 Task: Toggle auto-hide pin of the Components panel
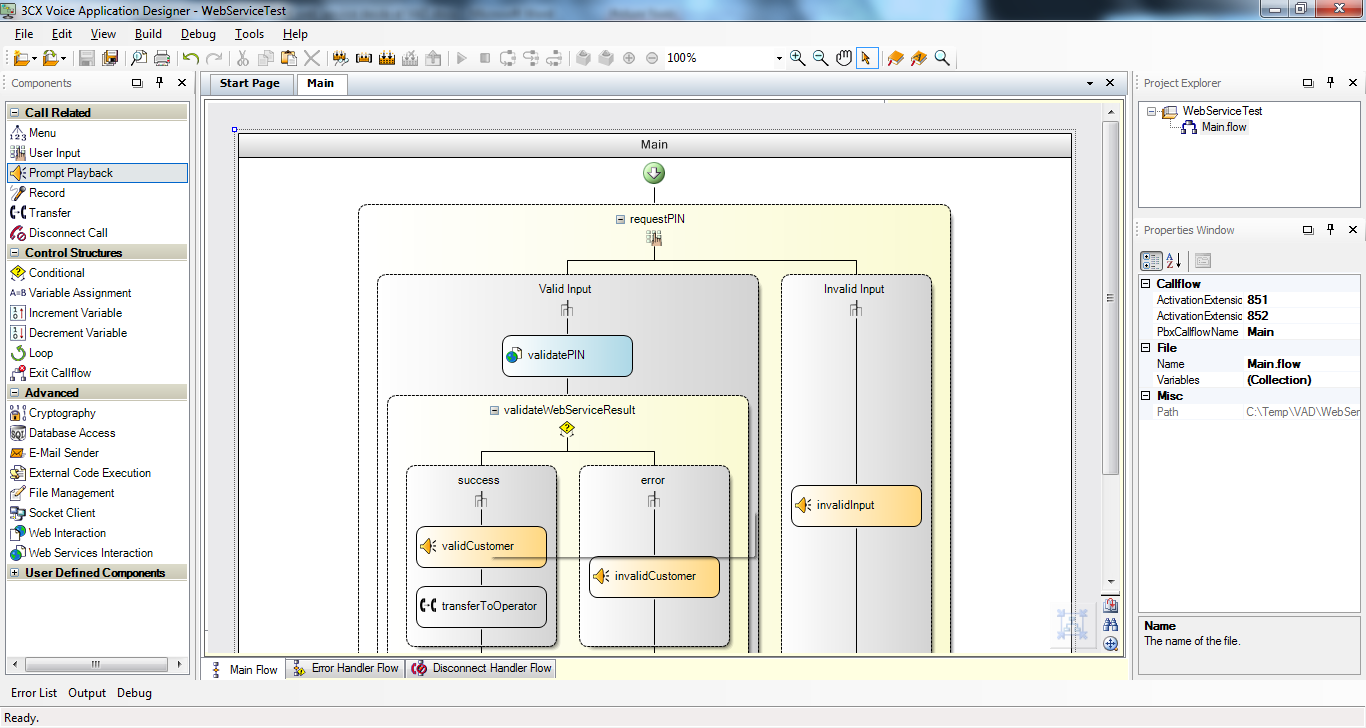[159, 83]
